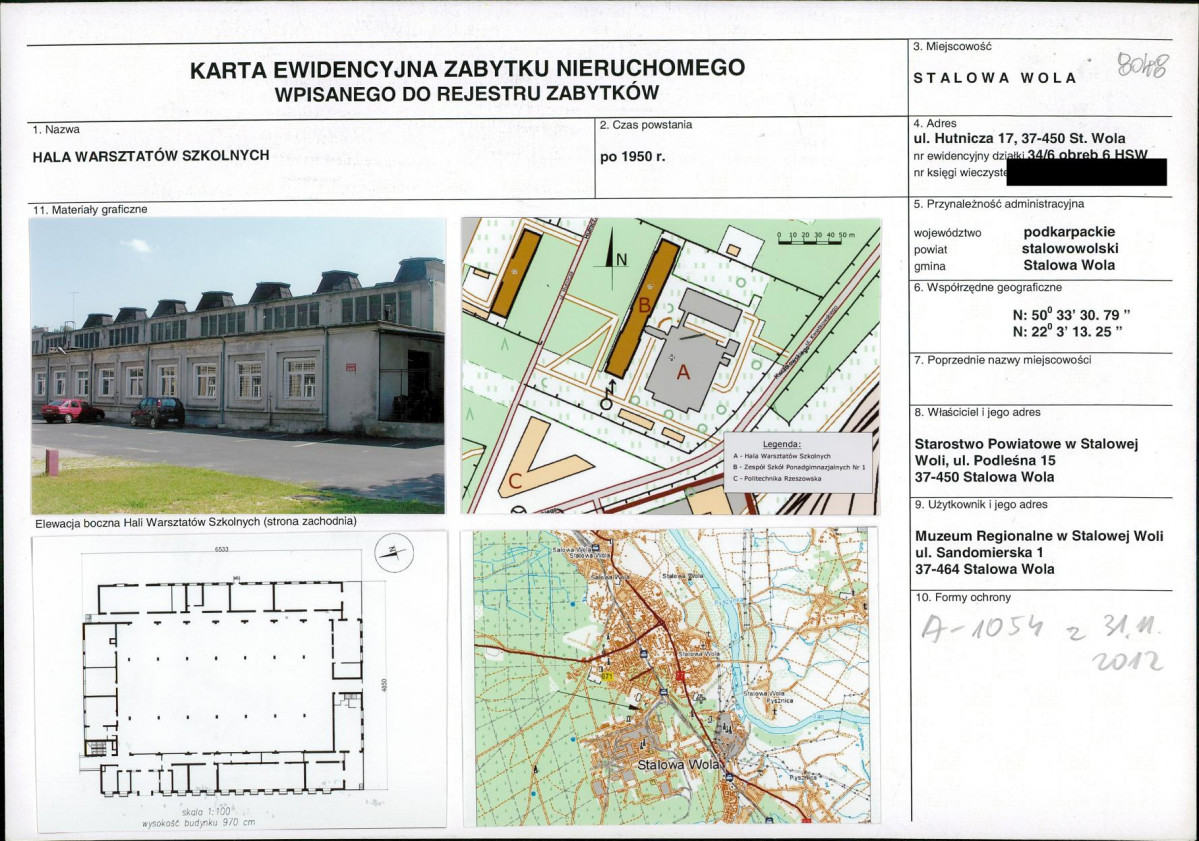1199x841 pixels.
Task: Click the dark car in the photograph
Action: [158, 412]
